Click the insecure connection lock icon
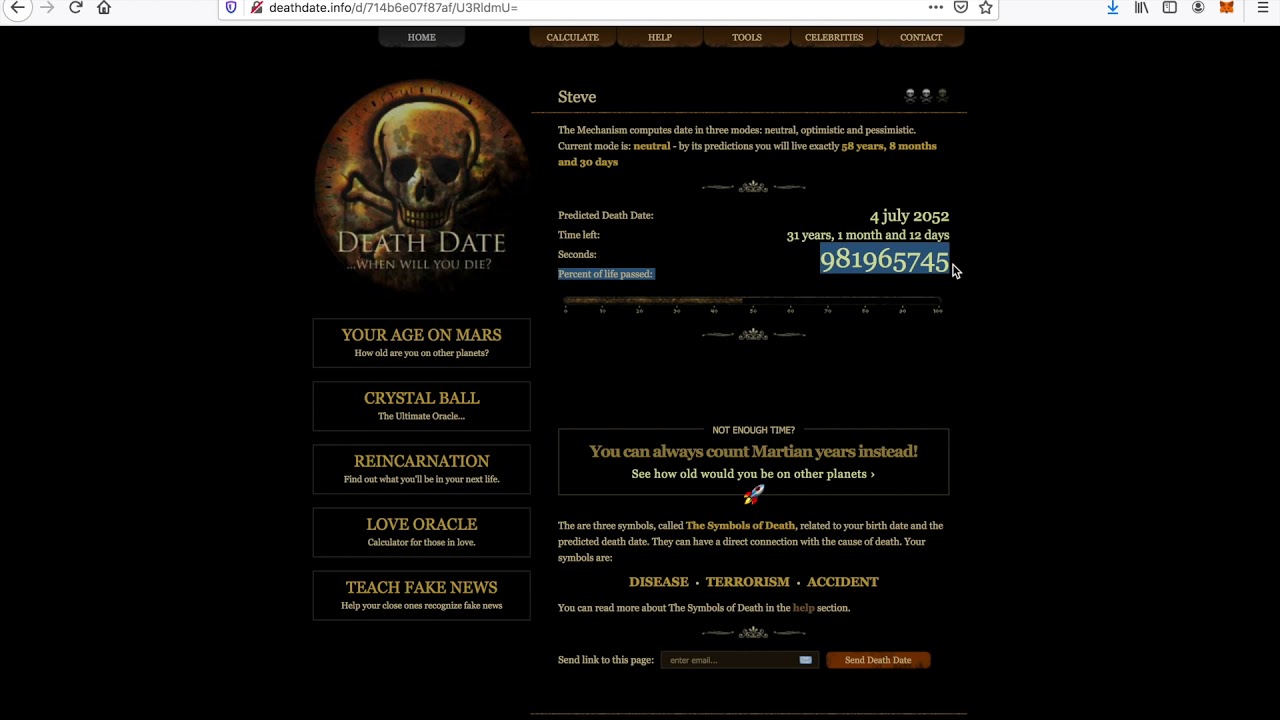This screenshot has width=1280, height=720. point(257,7)
